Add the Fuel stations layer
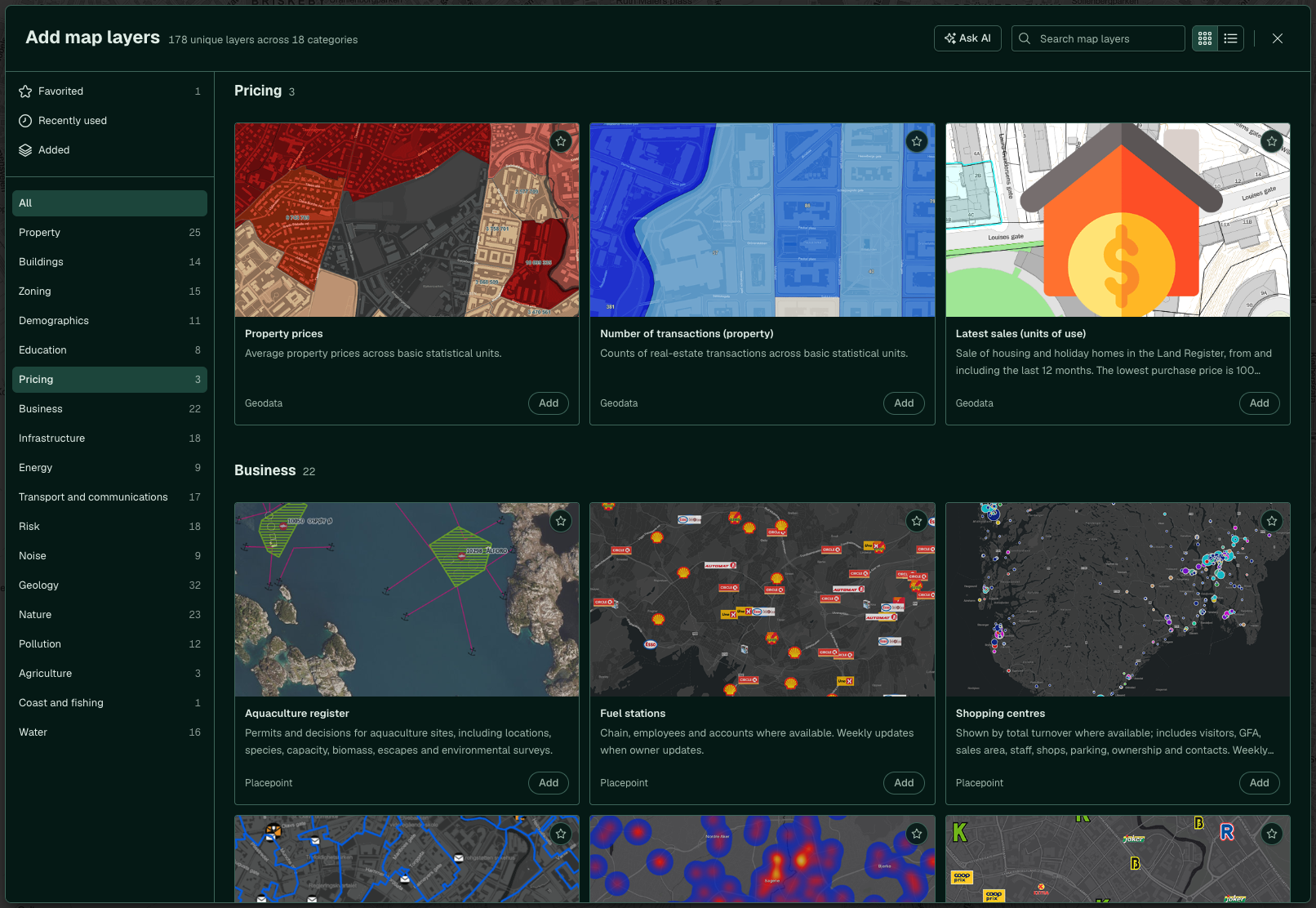Image resolution: width=1316 pixels, height=908 pixels. (904, 783)
